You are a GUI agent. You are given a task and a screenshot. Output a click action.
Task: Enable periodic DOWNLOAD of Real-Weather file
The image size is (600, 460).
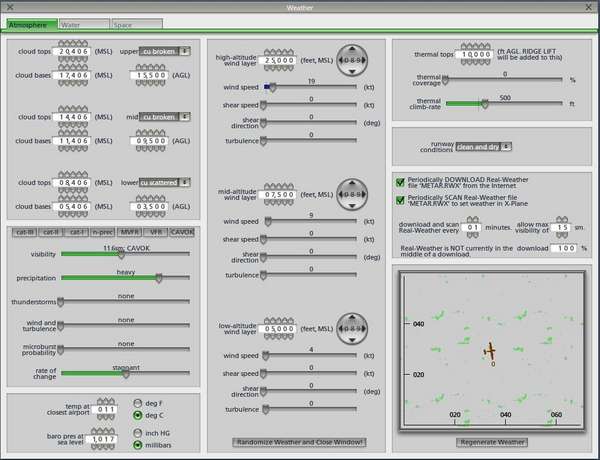click(x=400, y=183)
